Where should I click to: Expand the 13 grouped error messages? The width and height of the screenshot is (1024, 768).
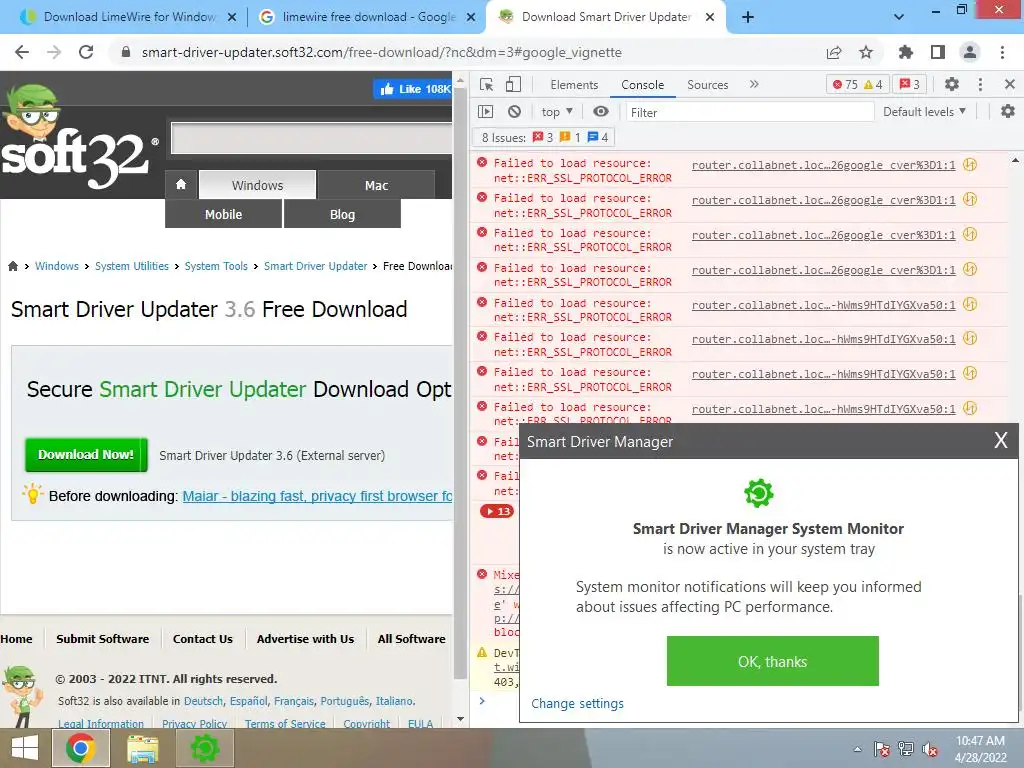[x=497, y=511]
